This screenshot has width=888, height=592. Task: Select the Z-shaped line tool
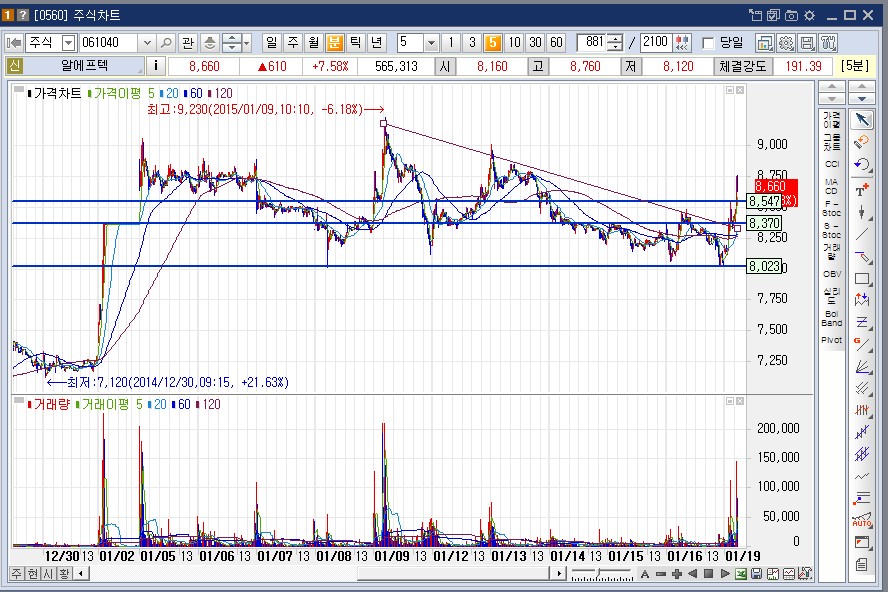[x=861, y=322]
